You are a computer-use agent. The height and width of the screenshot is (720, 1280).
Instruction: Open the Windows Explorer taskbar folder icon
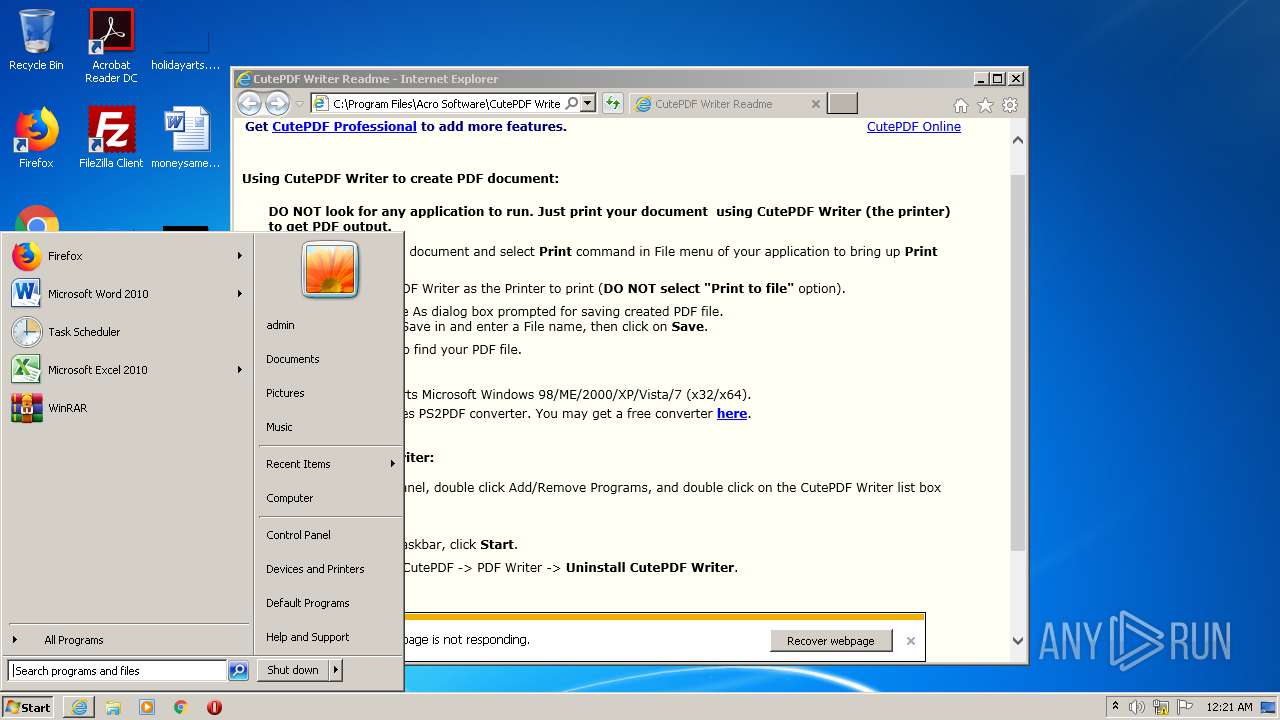click(x=113, y=707)
